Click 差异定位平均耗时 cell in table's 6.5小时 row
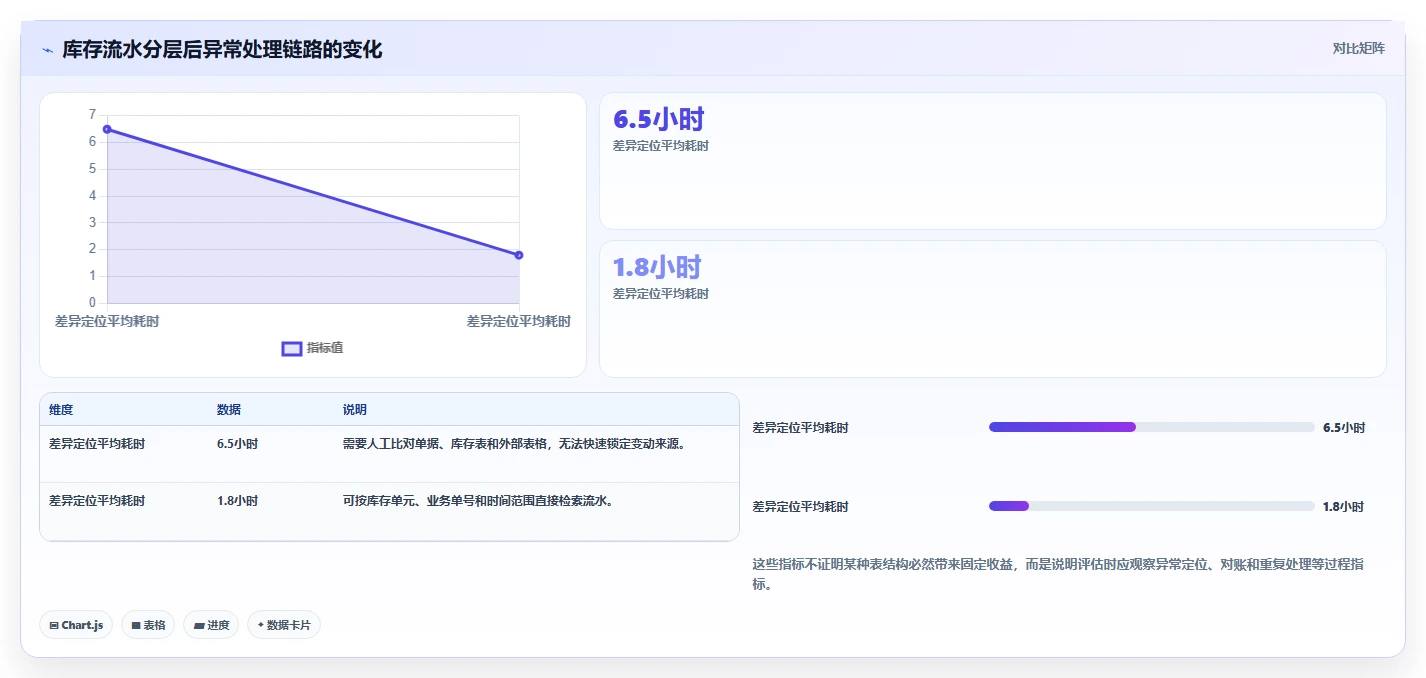This screenshot has width=1426, height=678. (x=97, y=444)
